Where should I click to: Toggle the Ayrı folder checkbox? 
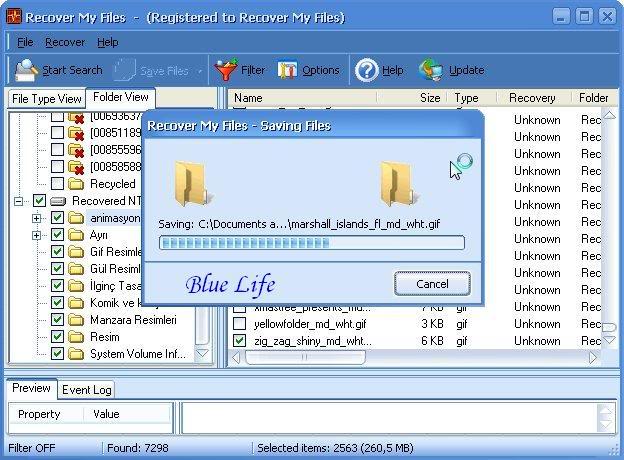tap(57, 235)
